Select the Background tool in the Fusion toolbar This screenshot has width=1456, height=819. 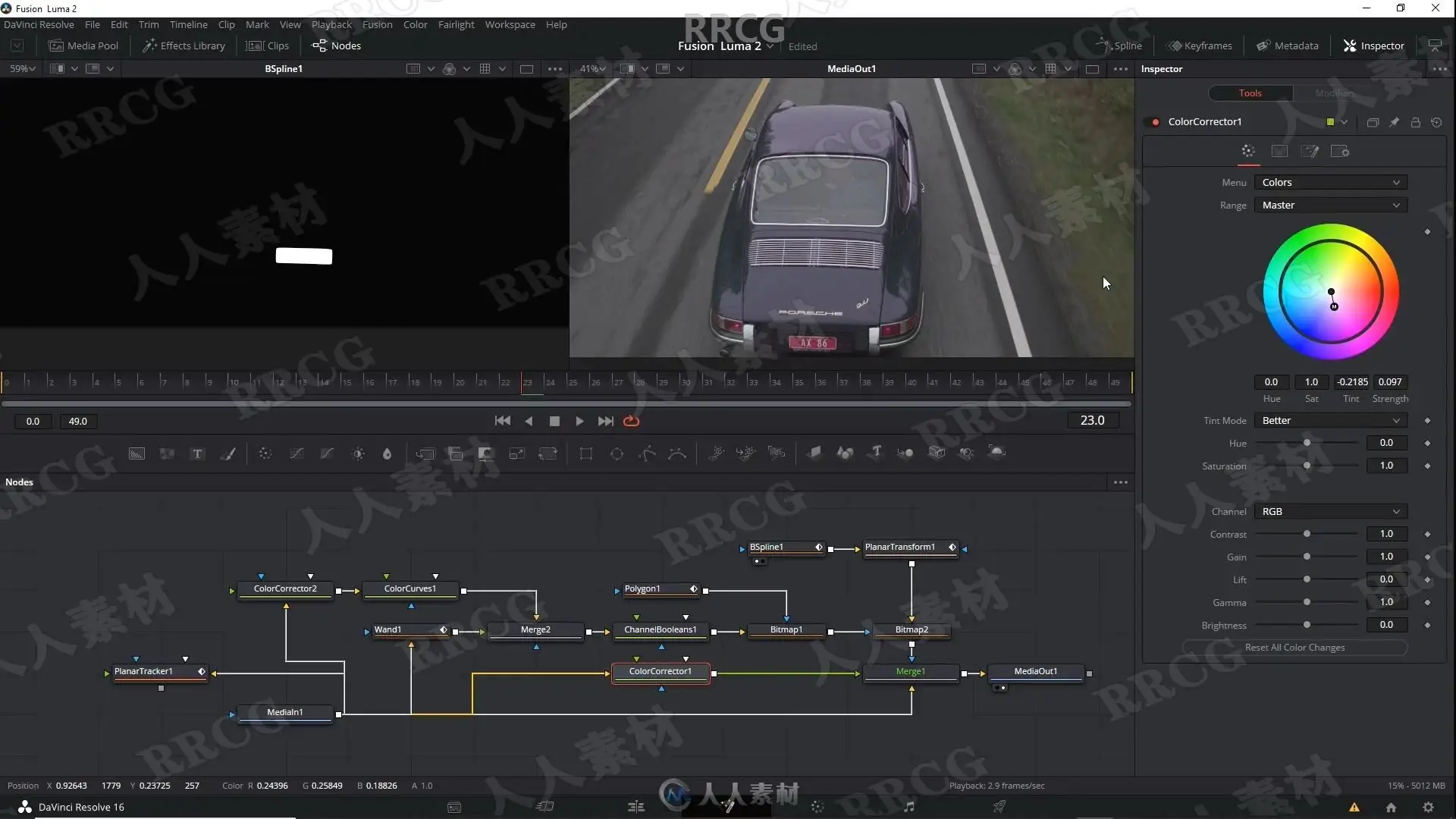pyautogui.click(x=136, y=453)
